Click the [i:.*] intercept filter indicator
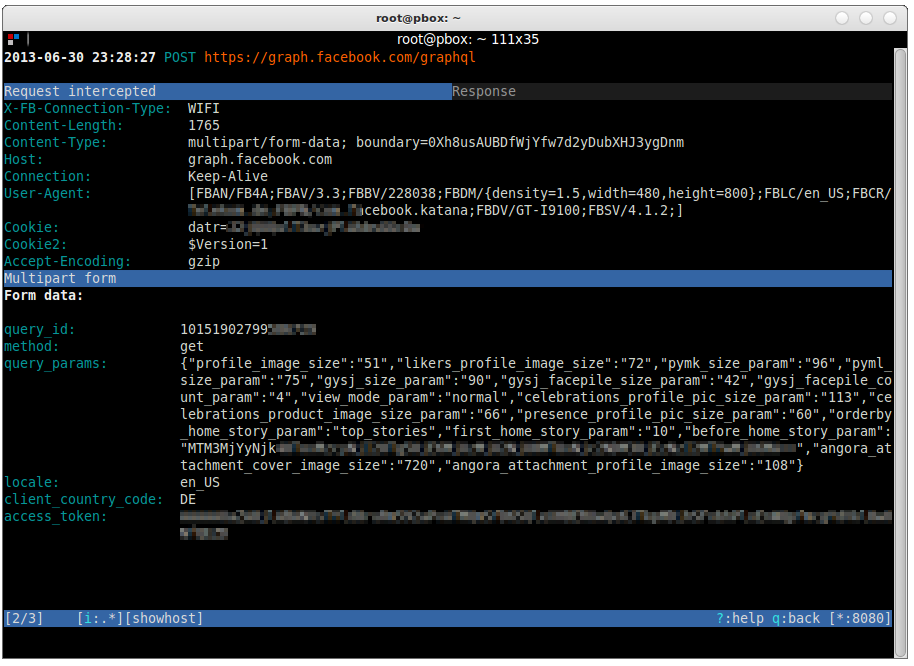Viewport: 914px width, 666px height. click(100, 618)
